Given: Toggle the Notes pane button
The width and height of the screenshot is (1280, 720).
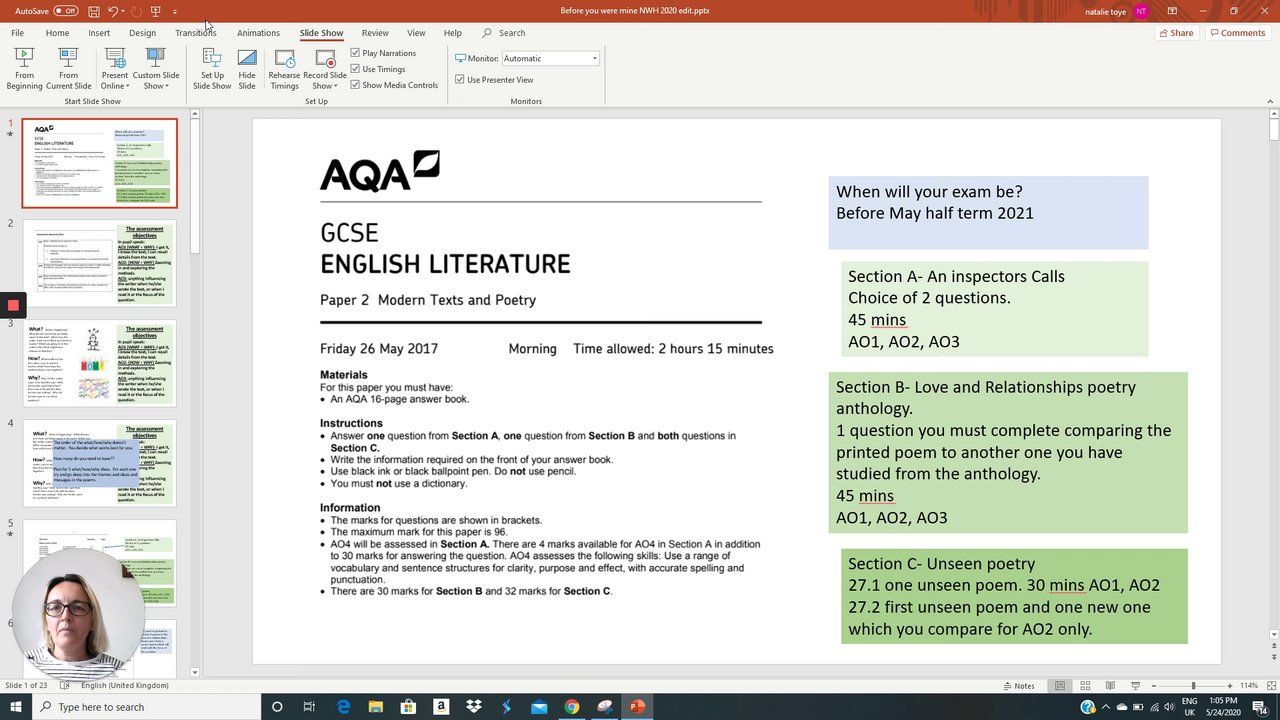Looking at the screenshot, I should click(1019, 685).
